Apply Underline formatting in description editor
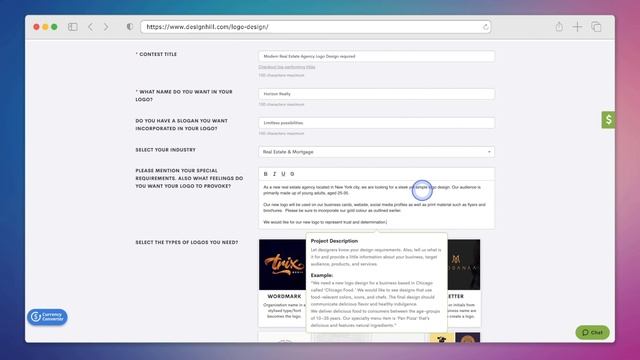This screenshot has width=640, height=360. point(283,174)
